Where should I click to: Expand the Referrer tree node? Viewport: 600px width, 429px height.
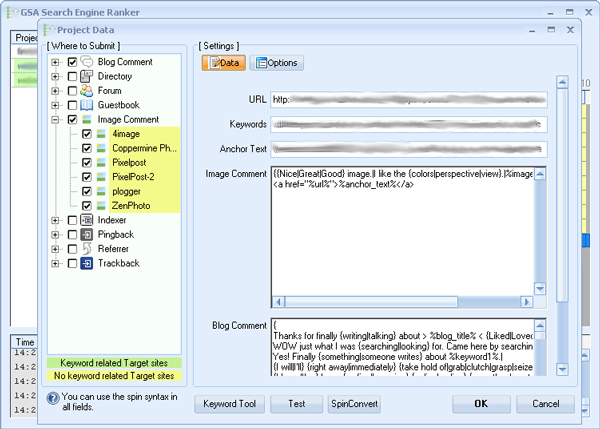coord(55,249)
